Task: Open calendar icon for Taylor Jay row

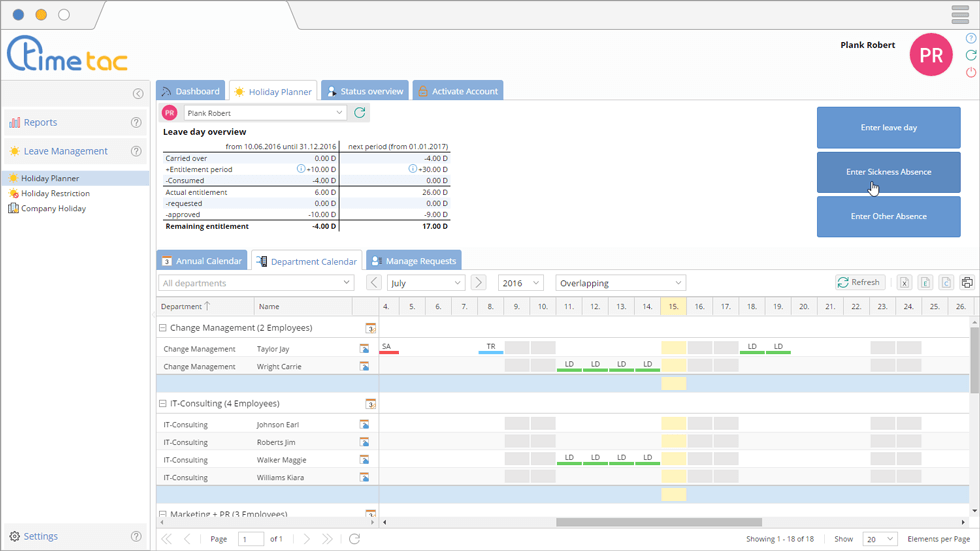Action: pyautogui.click(x=365, y=349)
